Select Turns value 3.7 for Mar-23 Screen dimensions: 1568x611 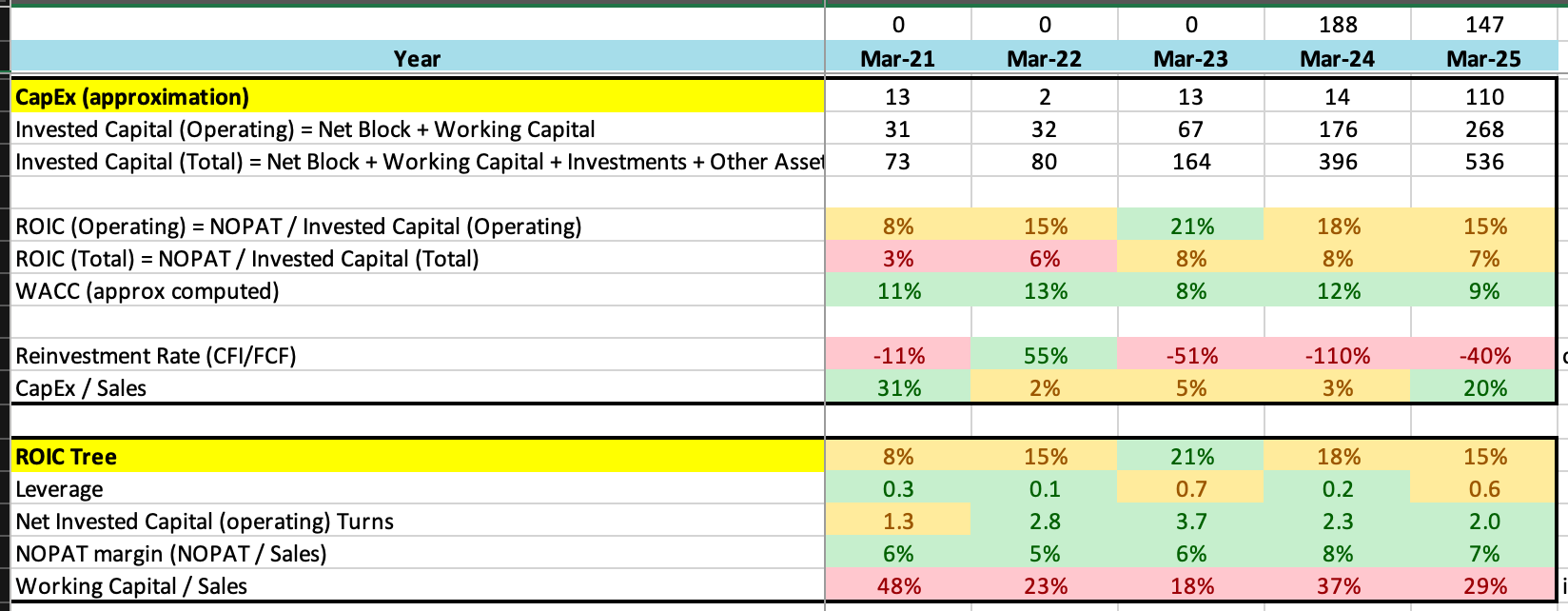click(1190, 522)
